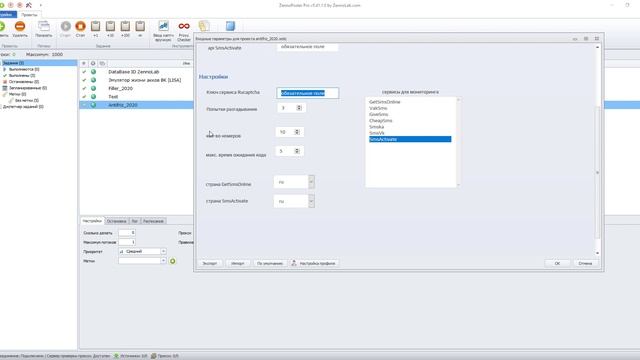Select Smska in the services list
The width and height of the screenshot is (640, 360).
tap(376, 127)
